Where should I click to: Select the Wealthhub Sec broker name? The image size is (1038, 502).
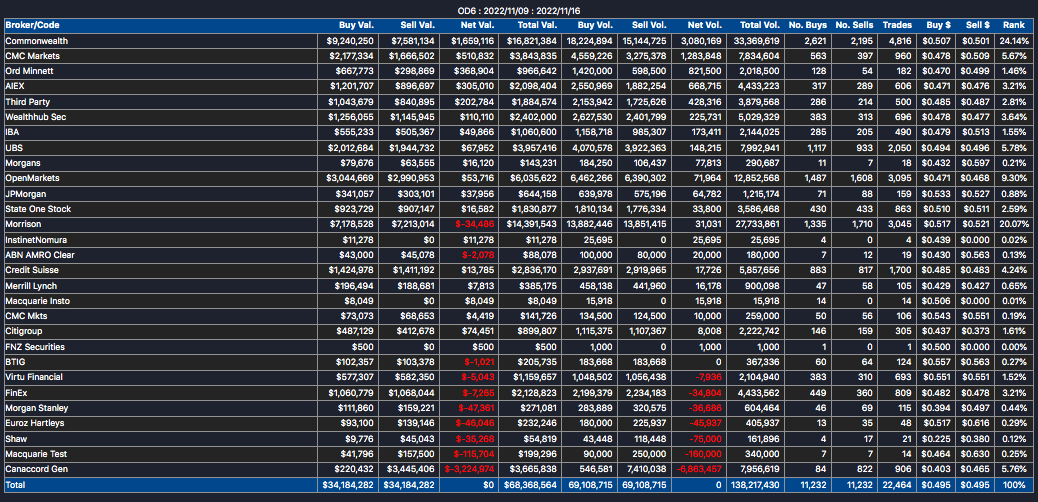(35, 117)
